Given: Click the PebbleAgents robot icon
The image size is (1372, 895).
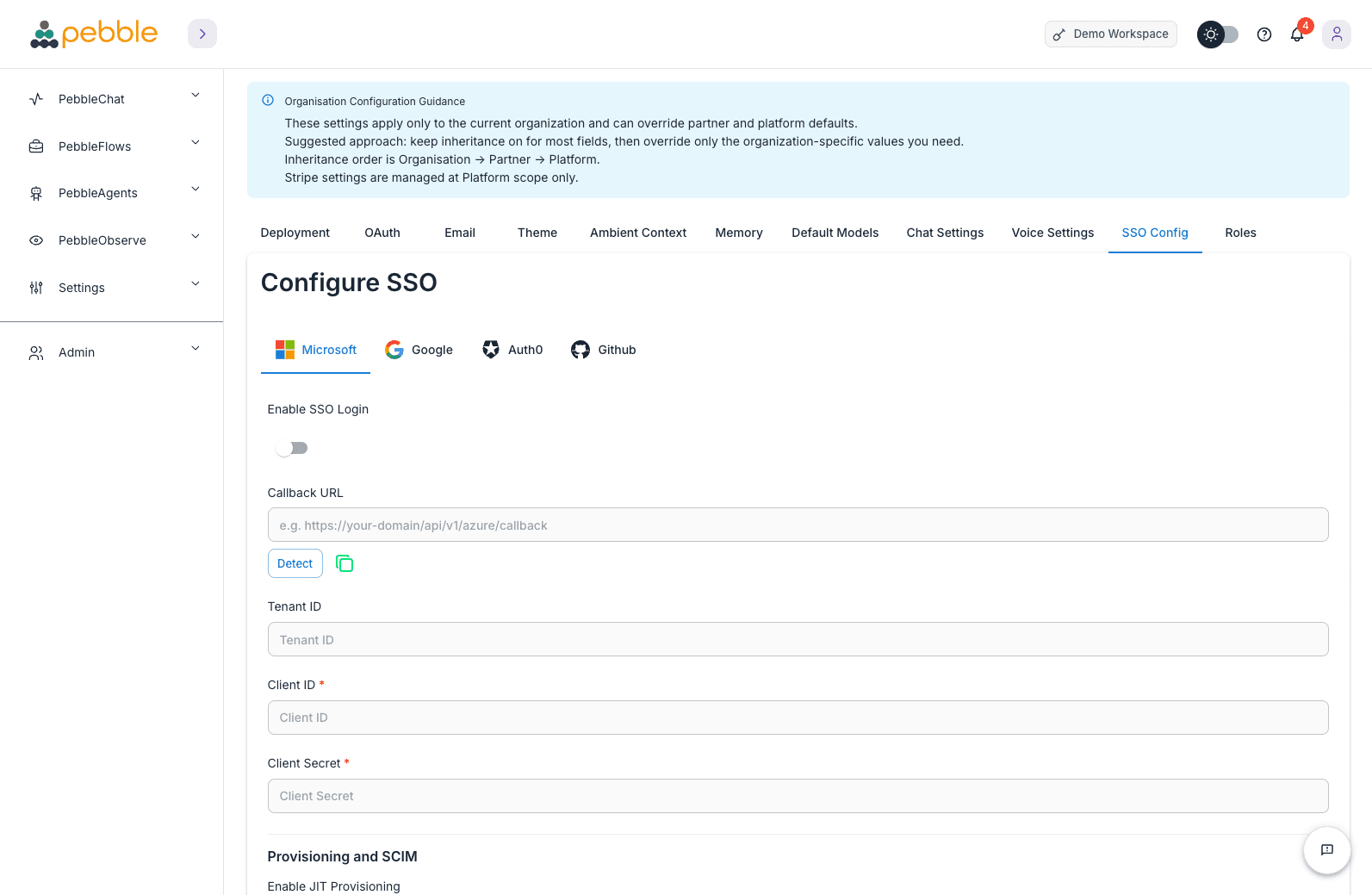Looking at the screenshot, I should (36, 193).
